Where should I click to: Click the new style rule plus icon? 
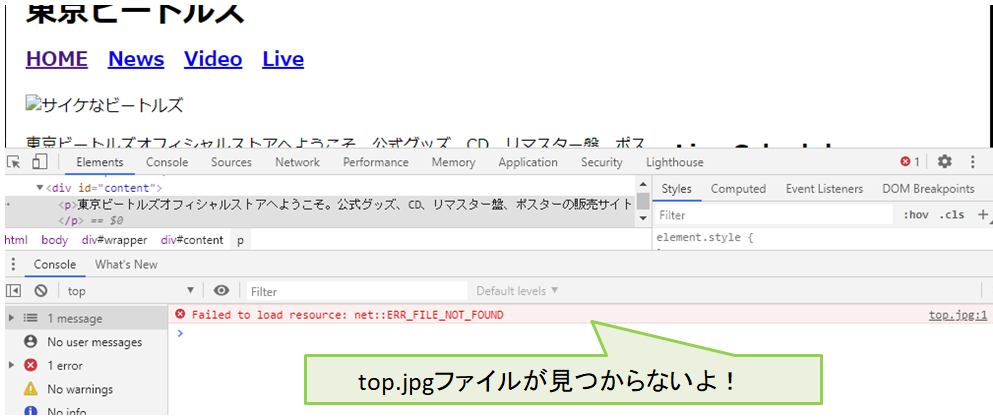tap(983, 215)
